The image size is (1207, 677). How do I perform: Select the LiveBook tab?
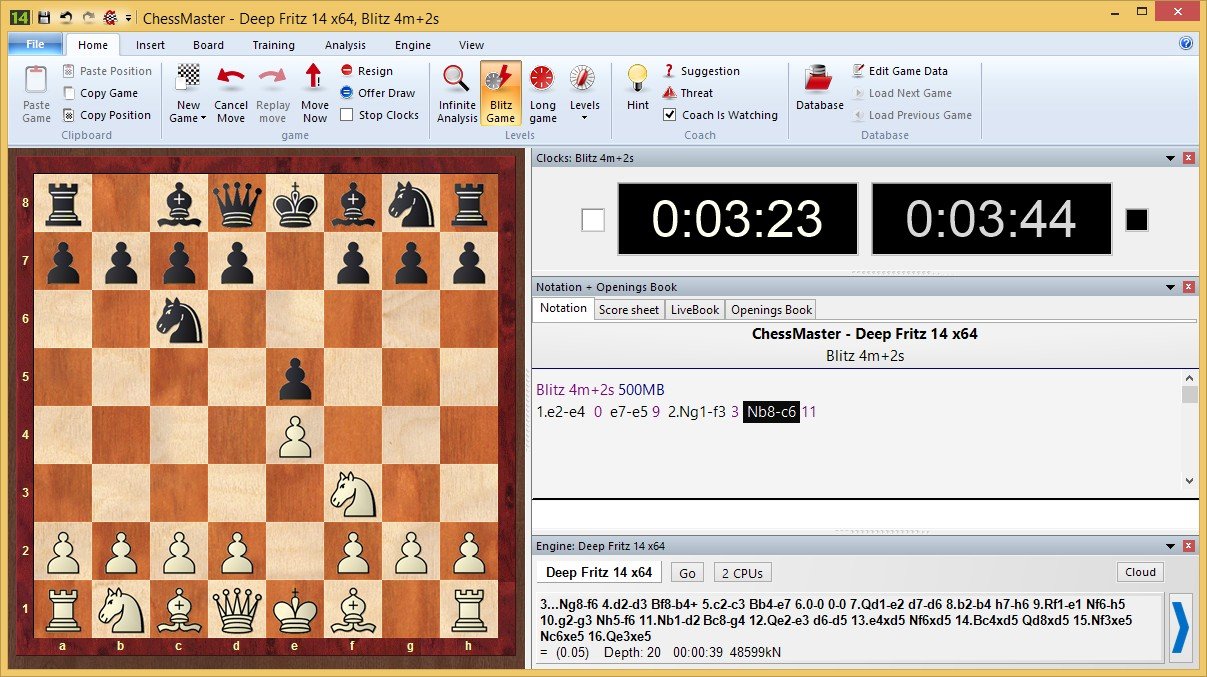click(695, 310)
